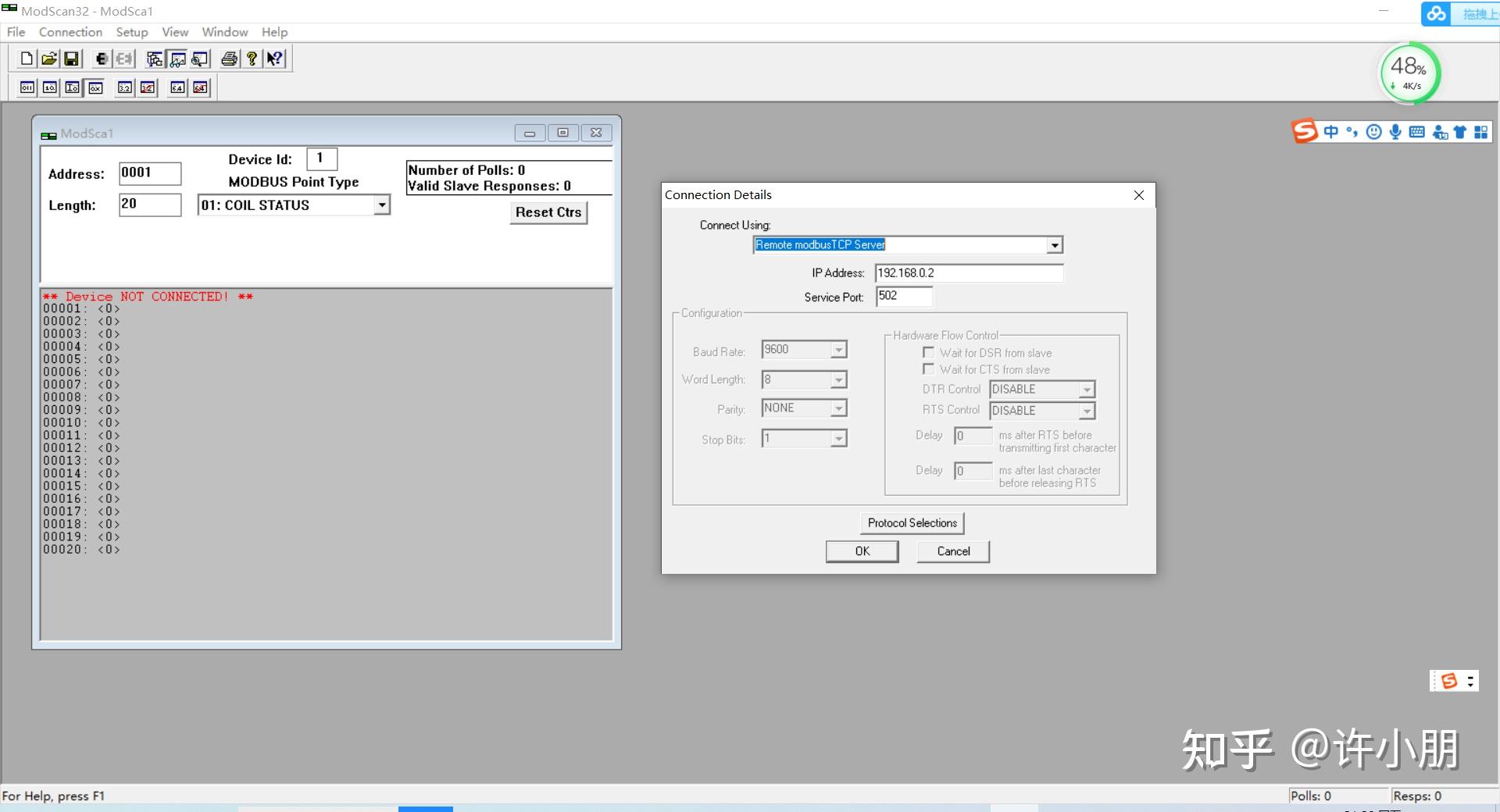Select the swapped 64-bit double icon
Screen dimensions: 1500x812
(x=200, y=87)
